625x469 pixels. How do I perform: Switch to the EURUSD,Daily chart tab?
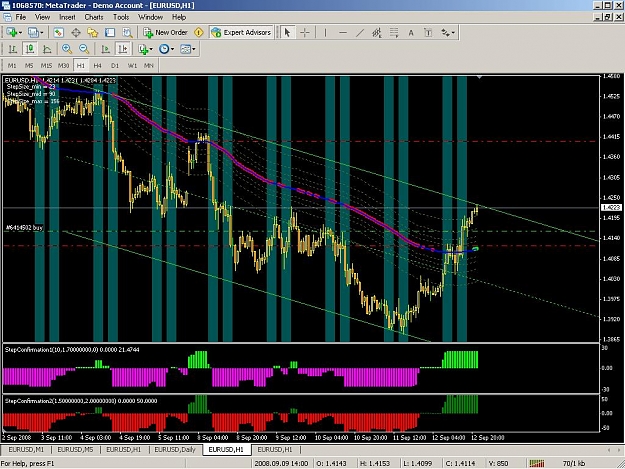[175, 449]
